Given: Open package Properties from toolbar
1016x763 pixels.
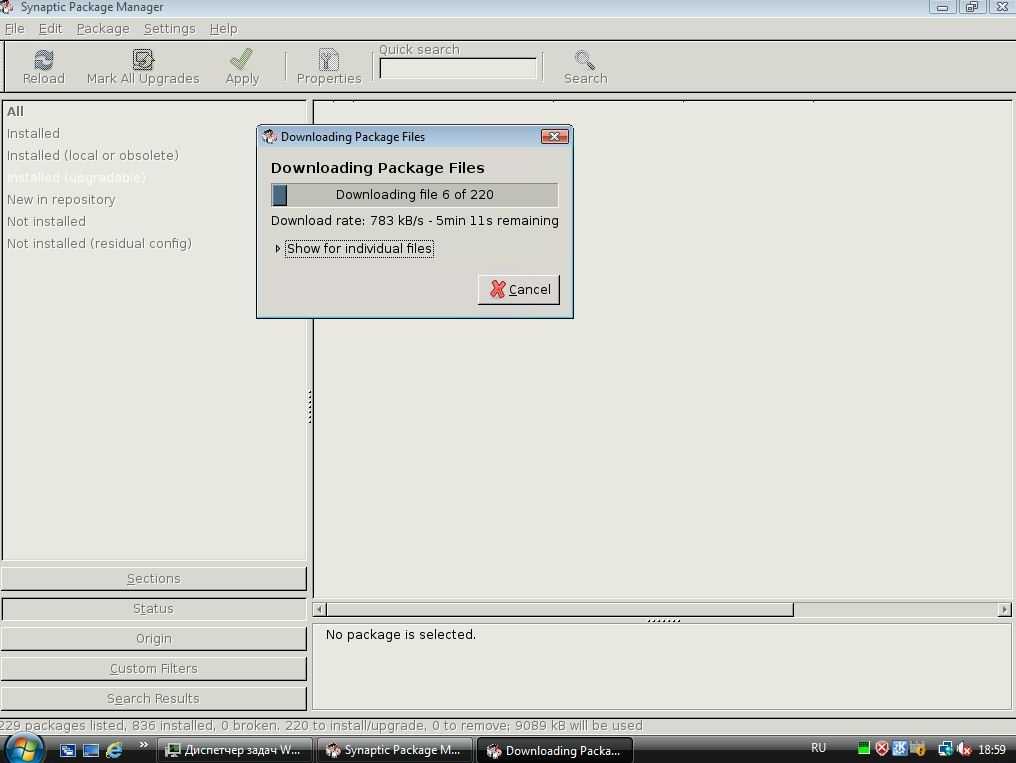Looking at the screenshot, I should point(328,61).
